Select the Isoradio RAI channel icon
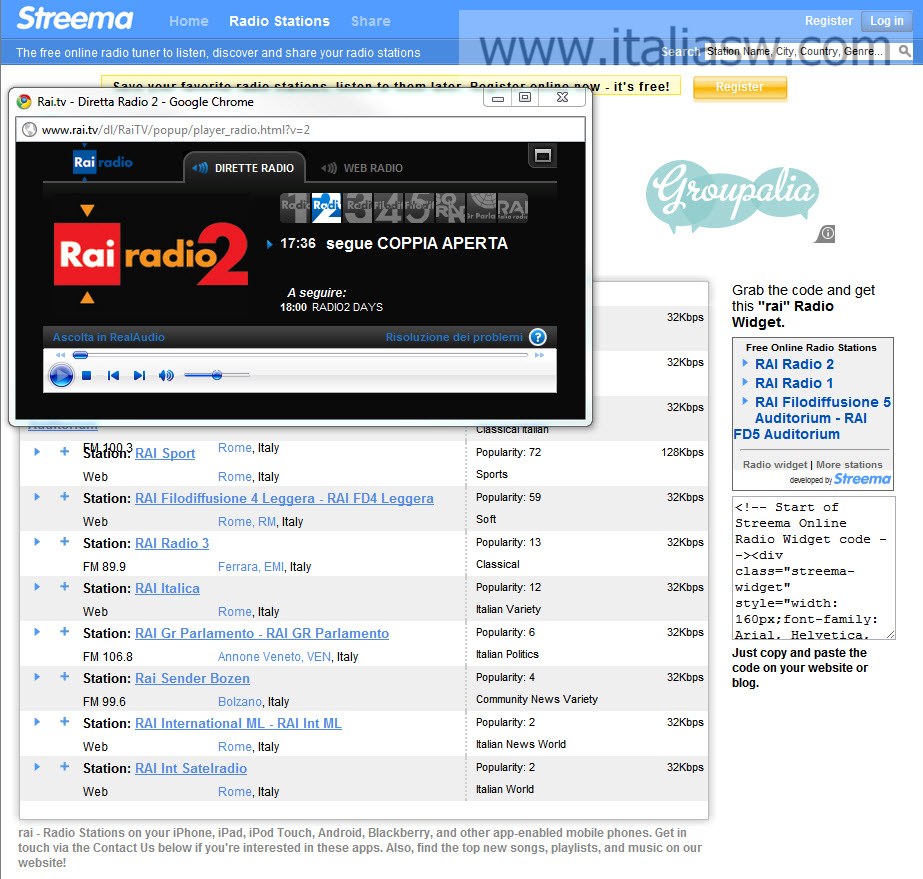This screenshot has width=923, height=879. 512,208
